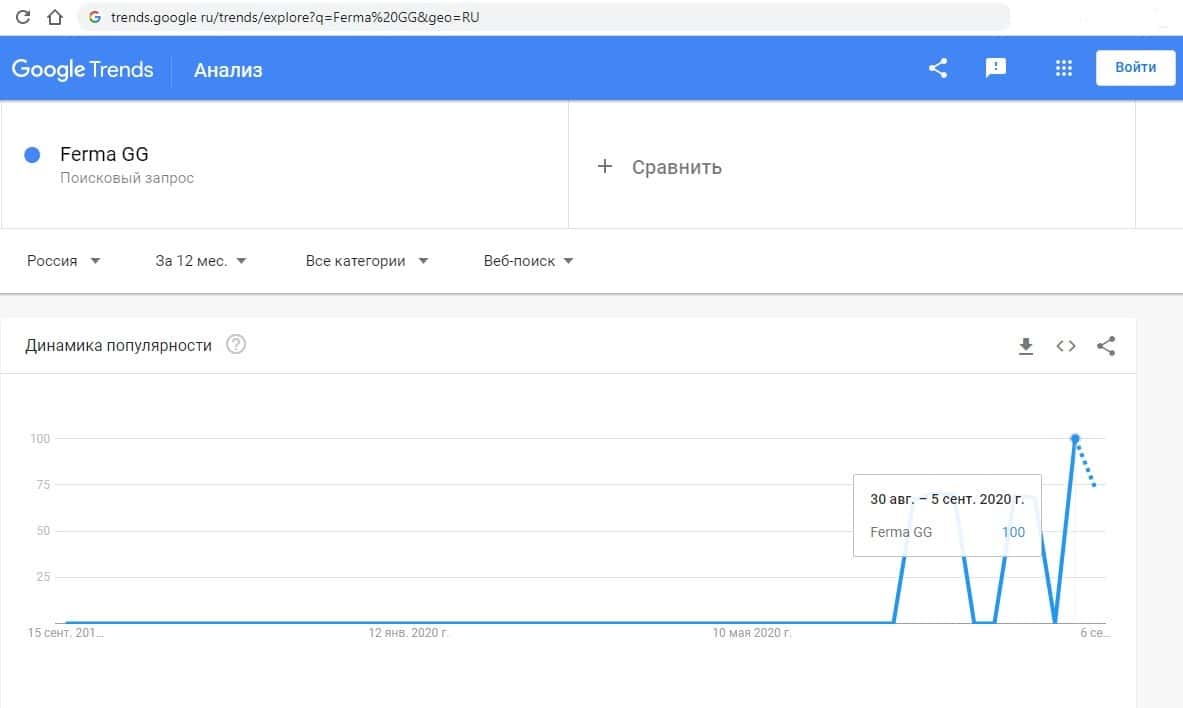This screenshot has height=708, width=1183.
Task: Select the Анализ header item
Action: pos(228,70)
